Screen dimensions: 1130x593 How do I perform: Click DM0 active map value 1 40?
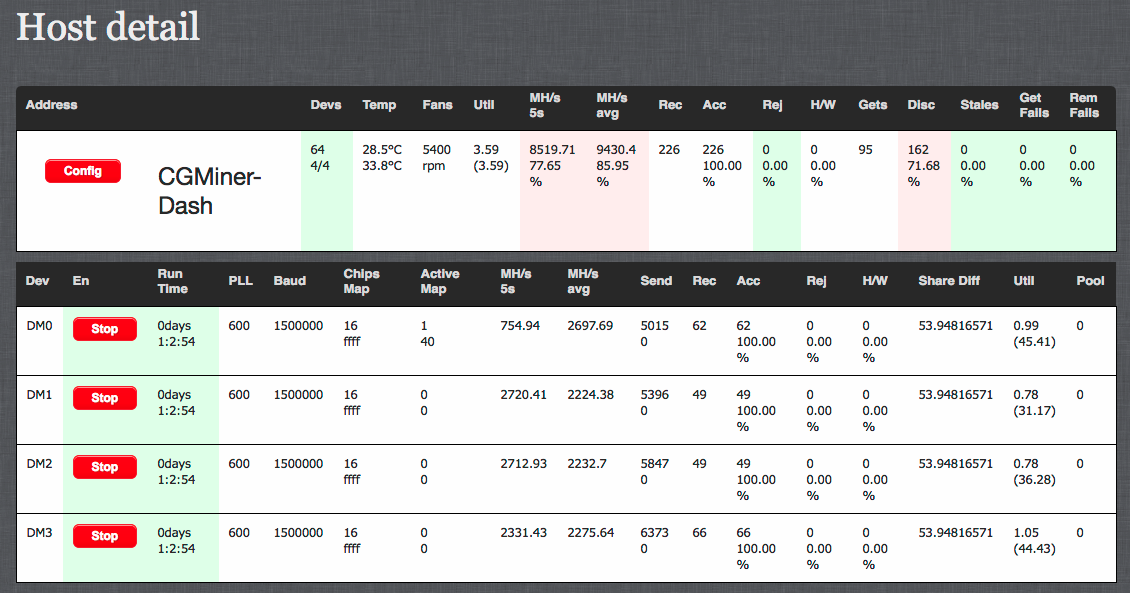[x=427, y=334]
